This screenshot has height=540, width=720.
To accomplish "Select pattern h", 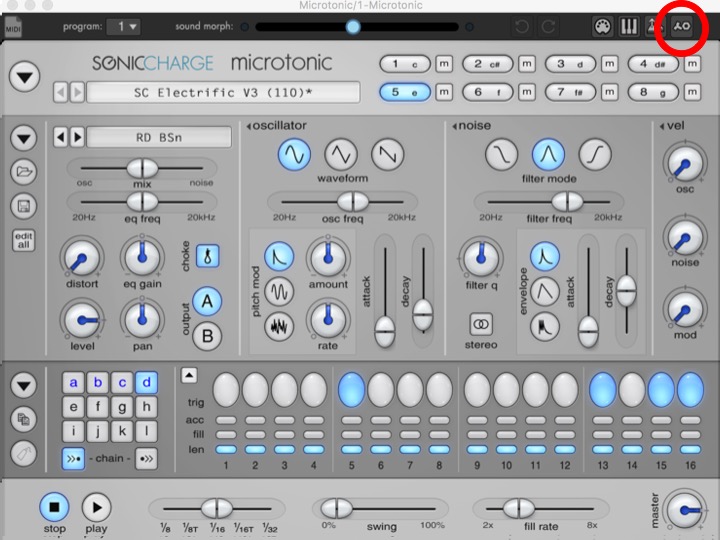I will click(x=146, y=407).
